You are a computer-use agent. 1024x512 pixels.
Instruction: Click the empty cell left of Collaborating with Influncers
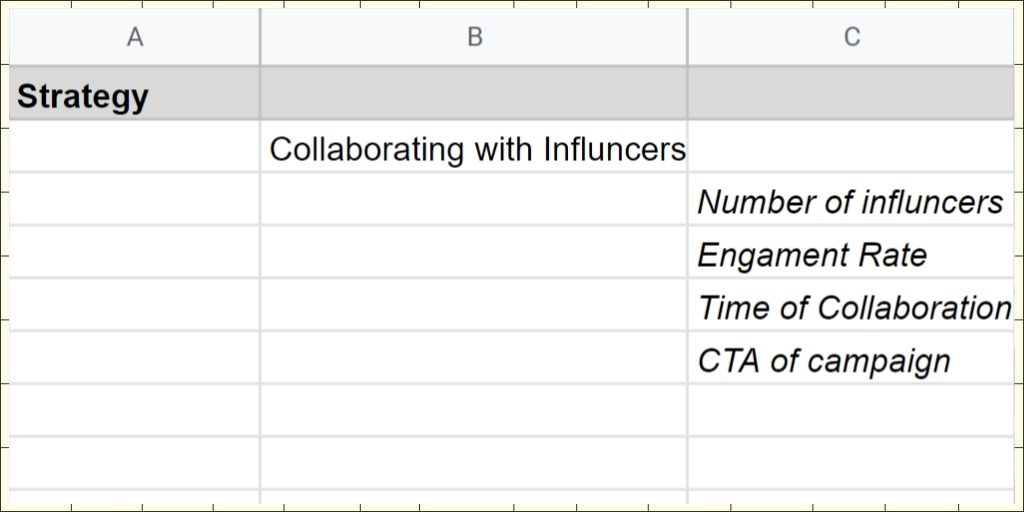point(135,146)
